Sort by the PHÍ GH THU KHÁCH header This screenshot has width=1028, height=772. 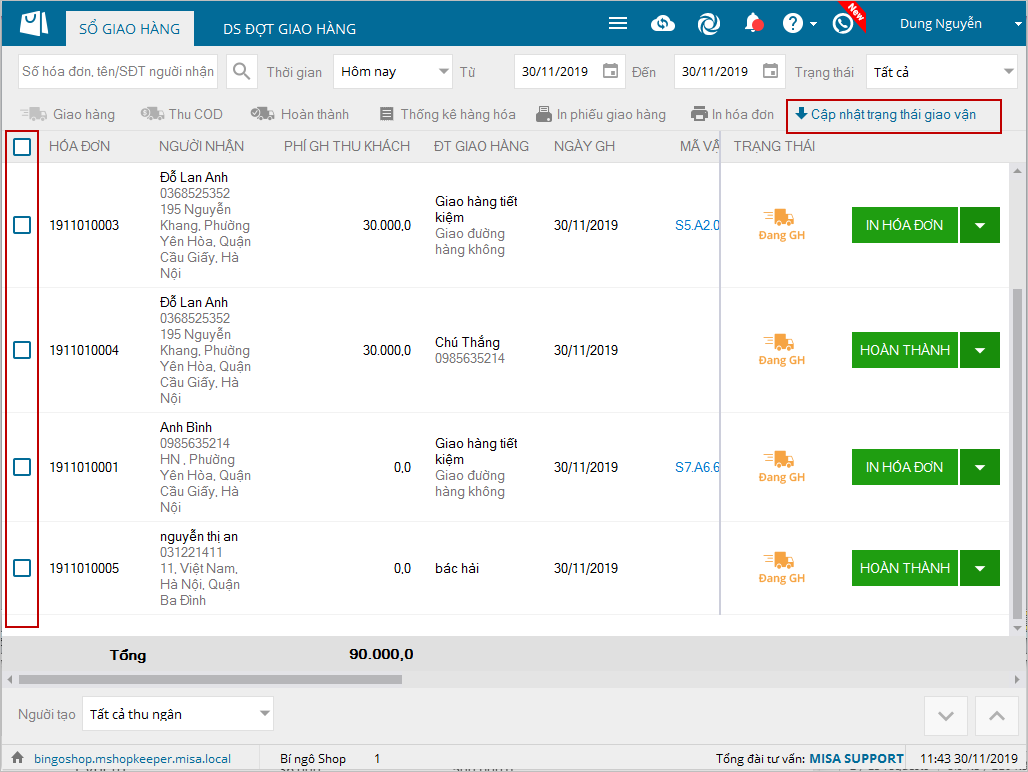click(347, 146)
